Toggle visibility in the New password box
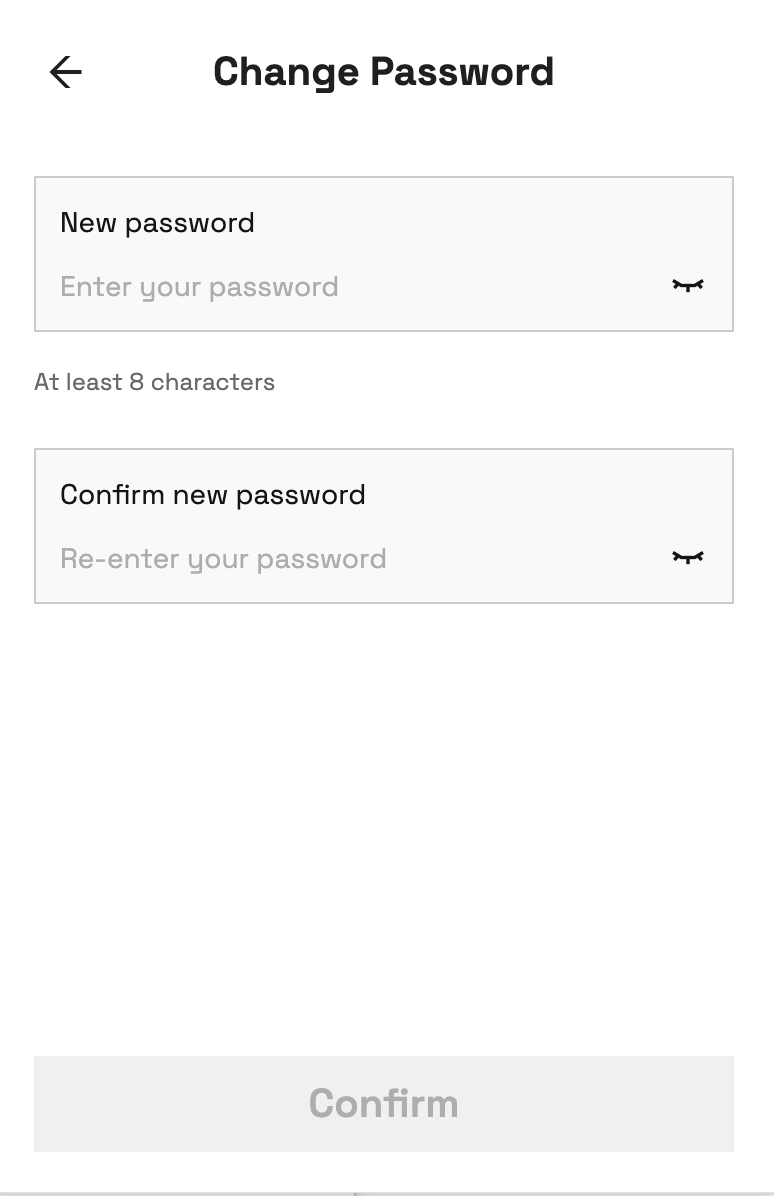Viewport: 774px width, 1196px height. click(687, 286)
